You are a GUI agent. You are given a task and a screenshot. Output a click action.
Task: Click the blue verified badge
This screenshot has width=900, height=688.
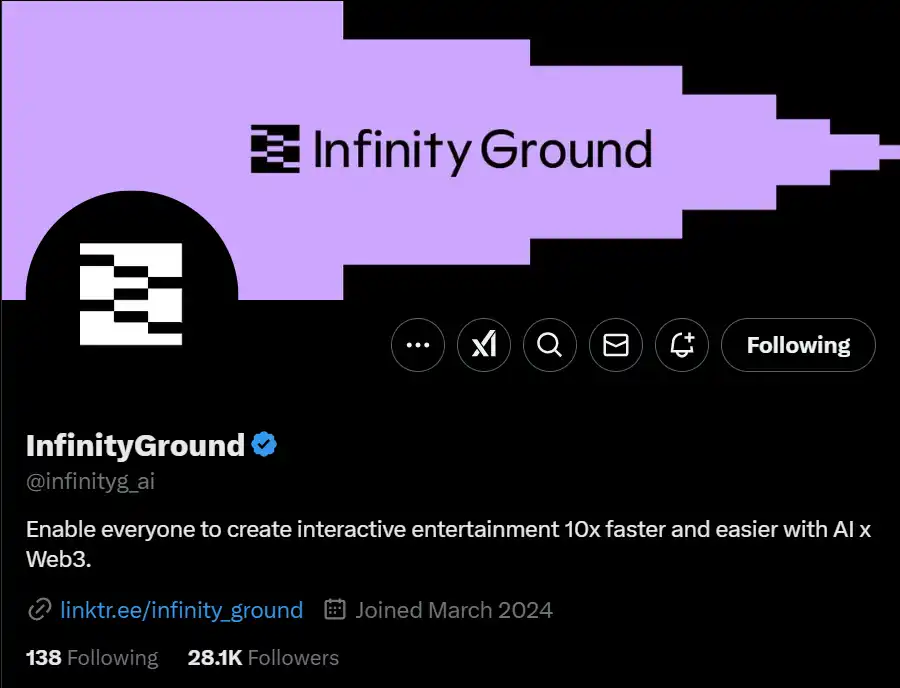tap(263, 445)
